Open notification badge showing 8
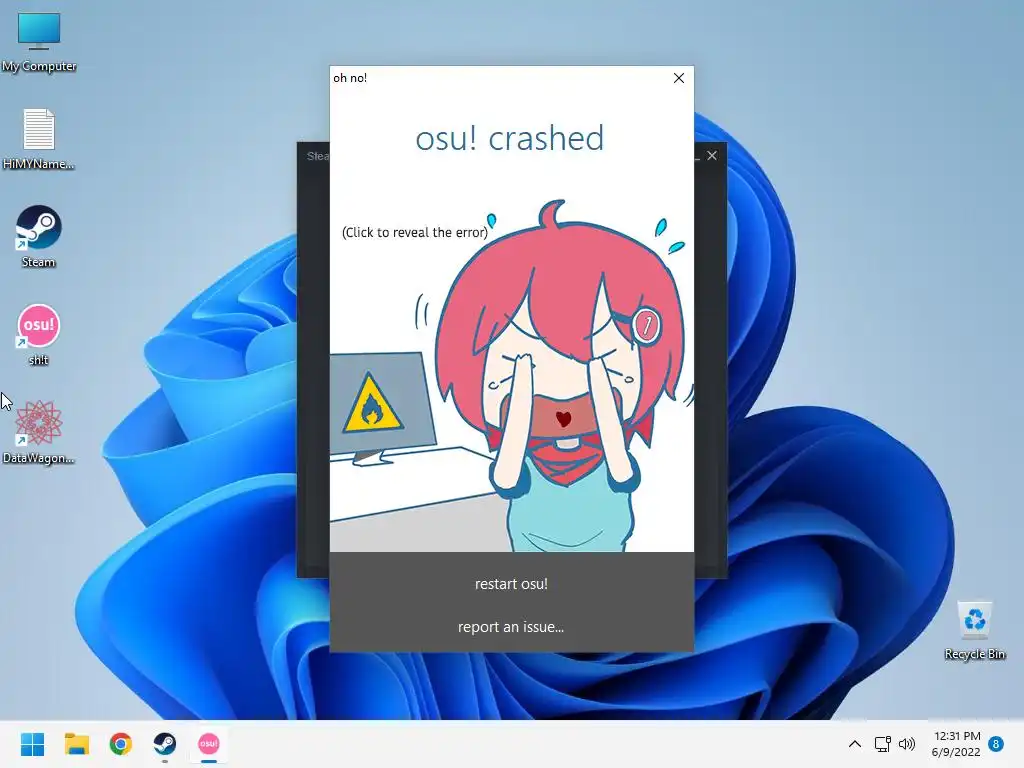 coord(996,744)
